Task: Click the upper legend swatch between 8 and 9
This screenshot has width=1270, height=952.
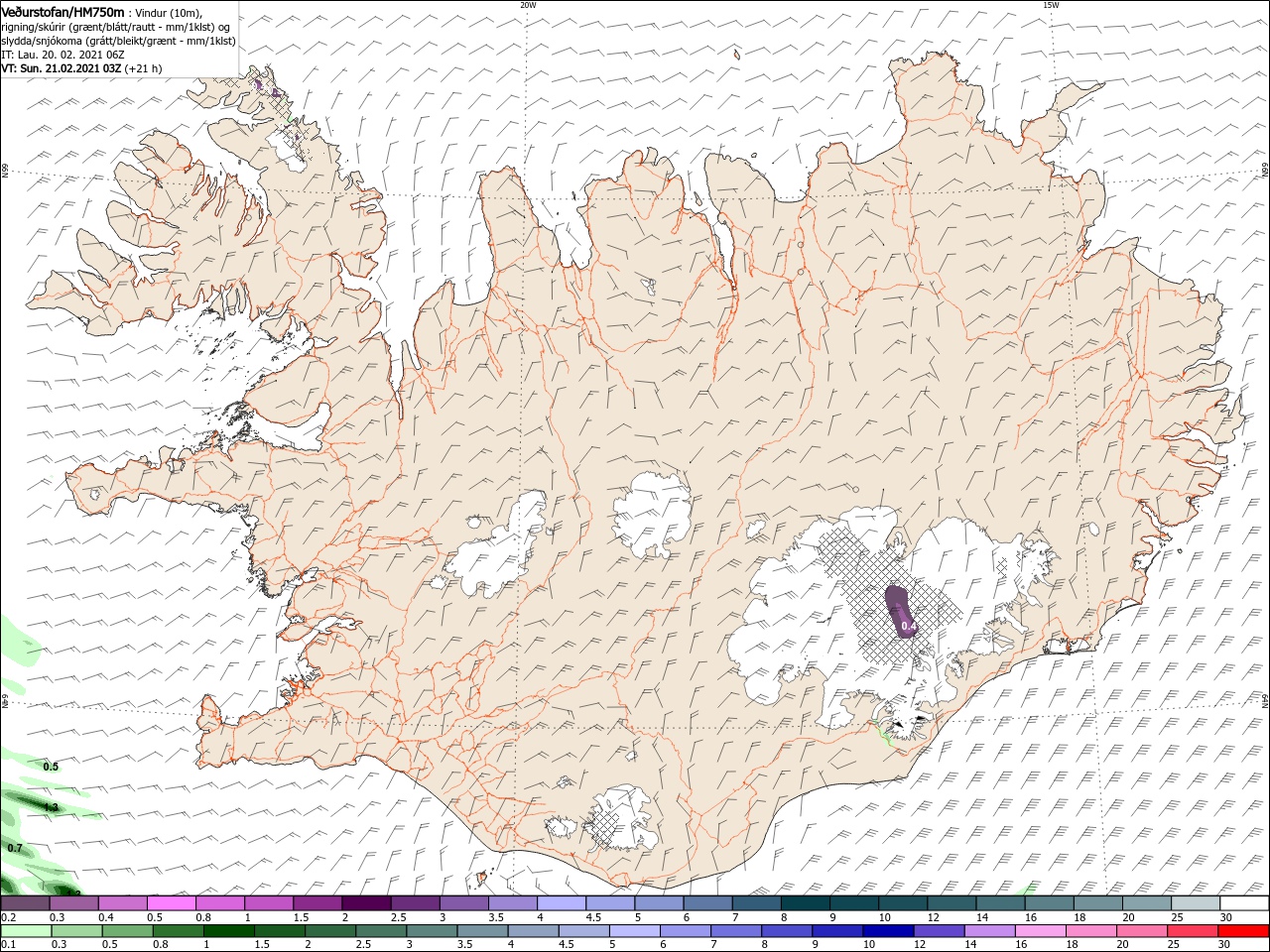Action: point(806,903)
